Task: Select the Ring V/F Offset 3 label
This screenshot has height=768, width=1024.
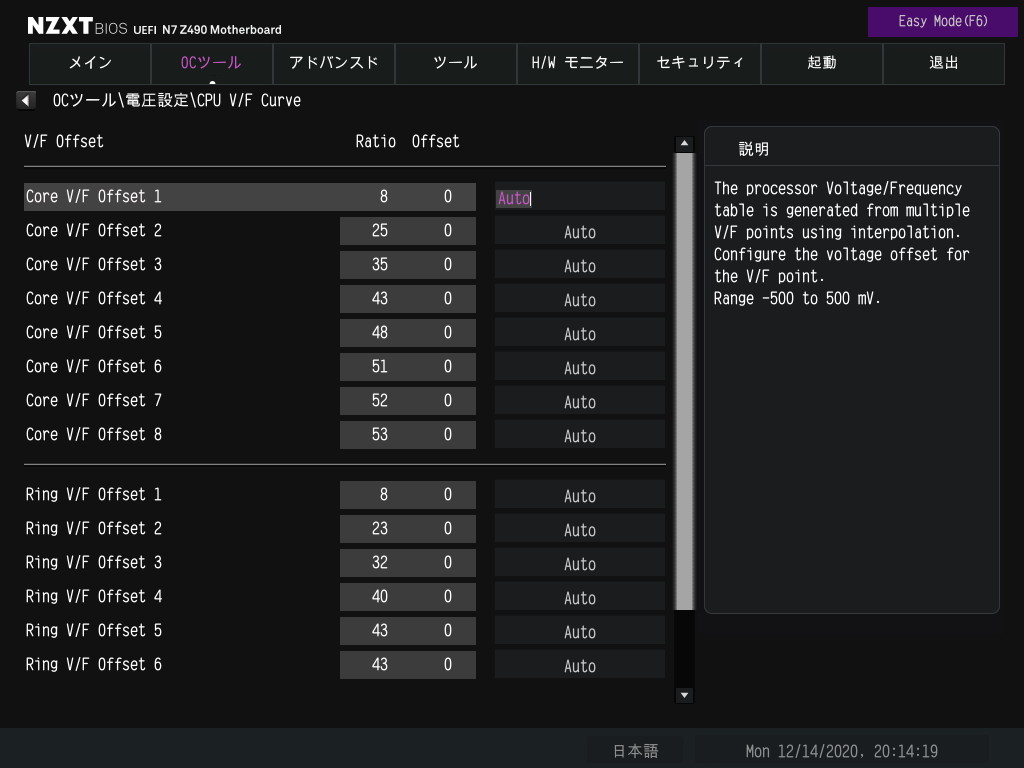Action: click(93, 562)
